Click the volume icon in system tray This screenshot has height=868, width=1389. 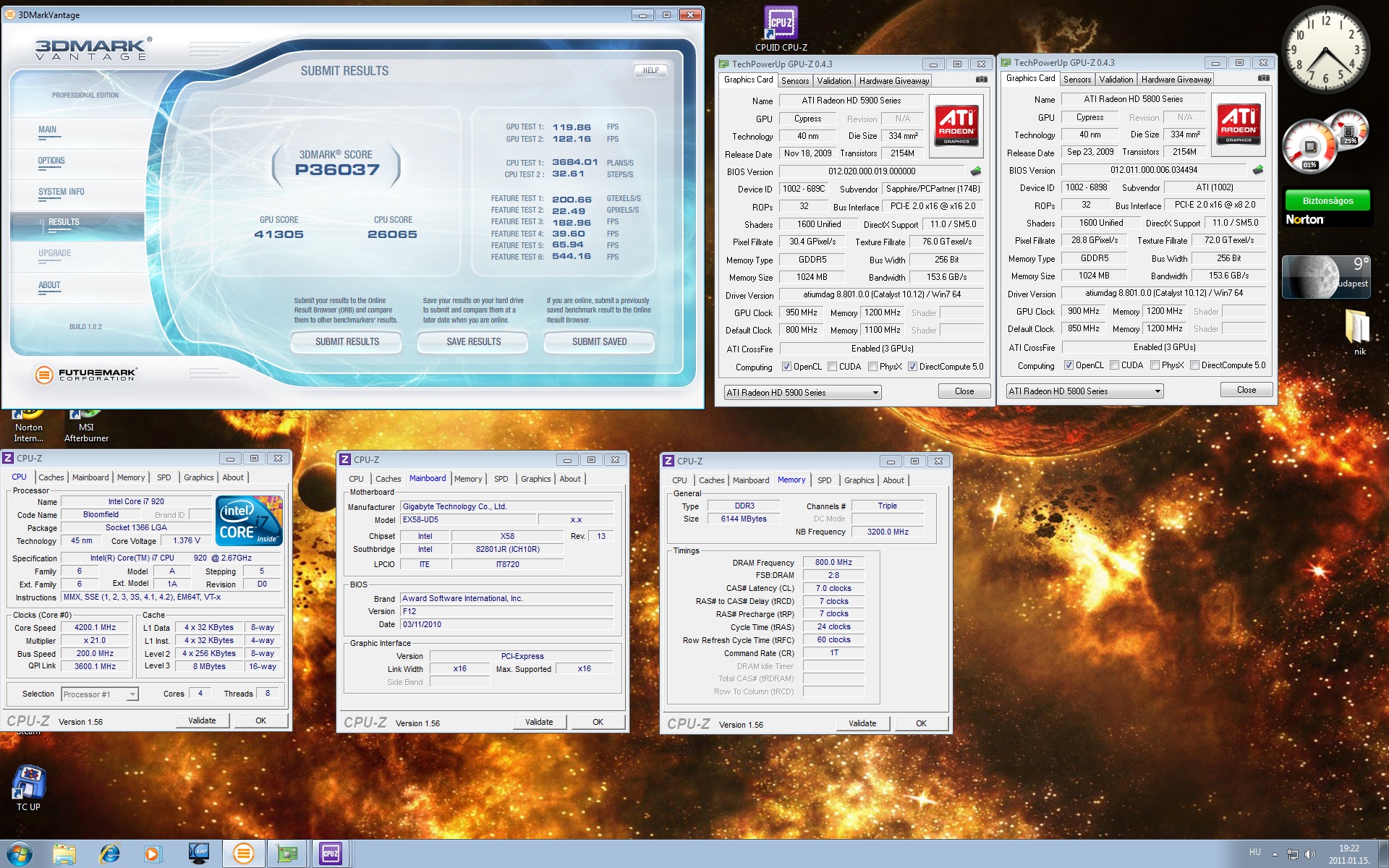point(1310,854)
